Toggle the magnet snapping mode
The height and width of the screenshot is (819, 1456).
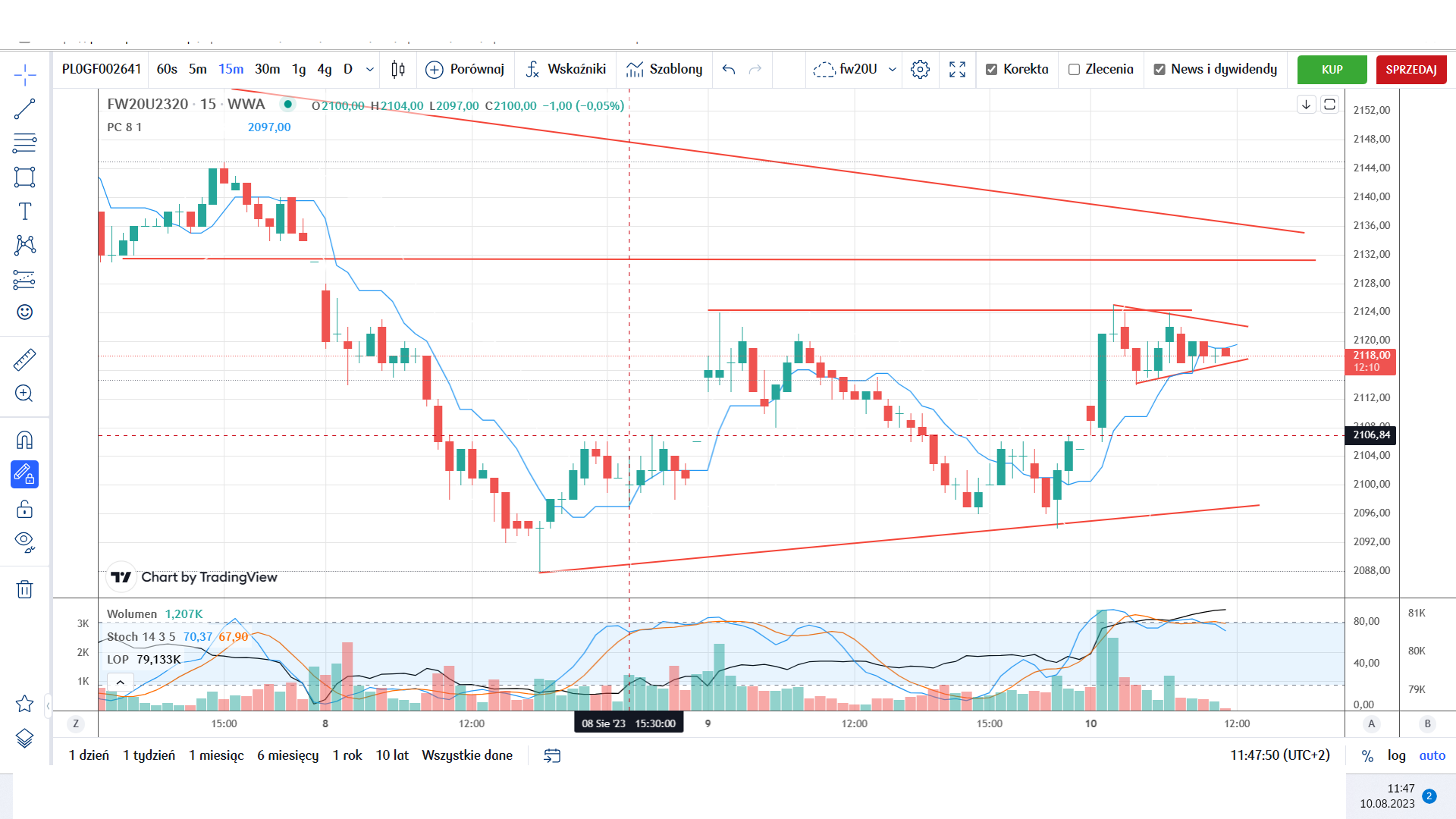[24, 440]
